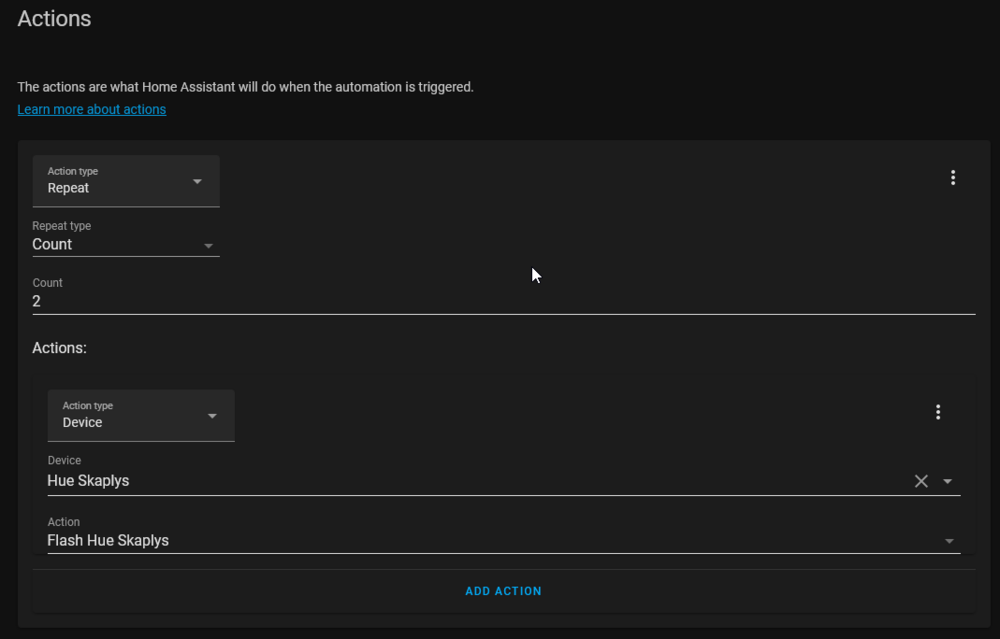
Task: Select the Device value in Action type
Action: pos(83,422)
